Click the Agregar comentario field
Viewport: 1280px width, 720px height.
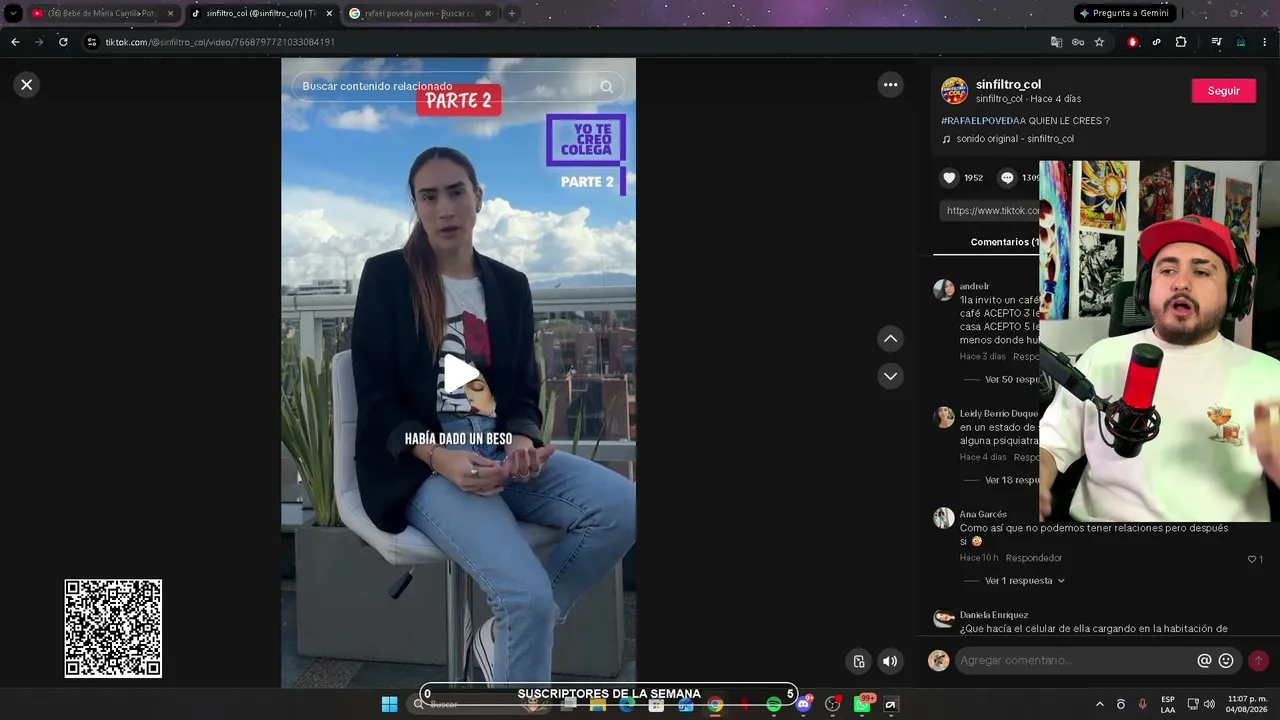(1075, 661)
